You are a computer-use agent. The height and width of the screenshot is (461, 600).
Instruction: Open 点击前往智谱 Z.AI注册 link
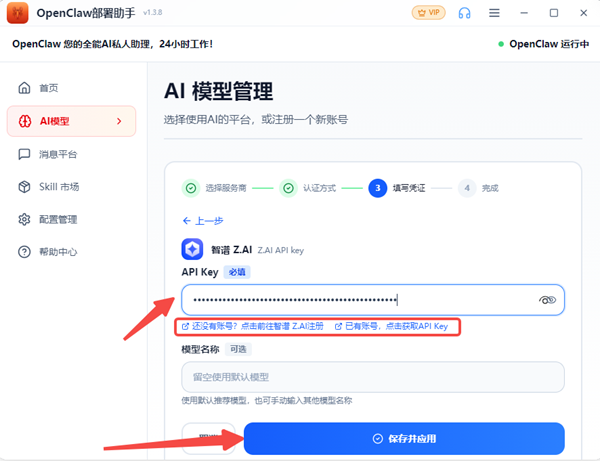click(x=253, y=326)
